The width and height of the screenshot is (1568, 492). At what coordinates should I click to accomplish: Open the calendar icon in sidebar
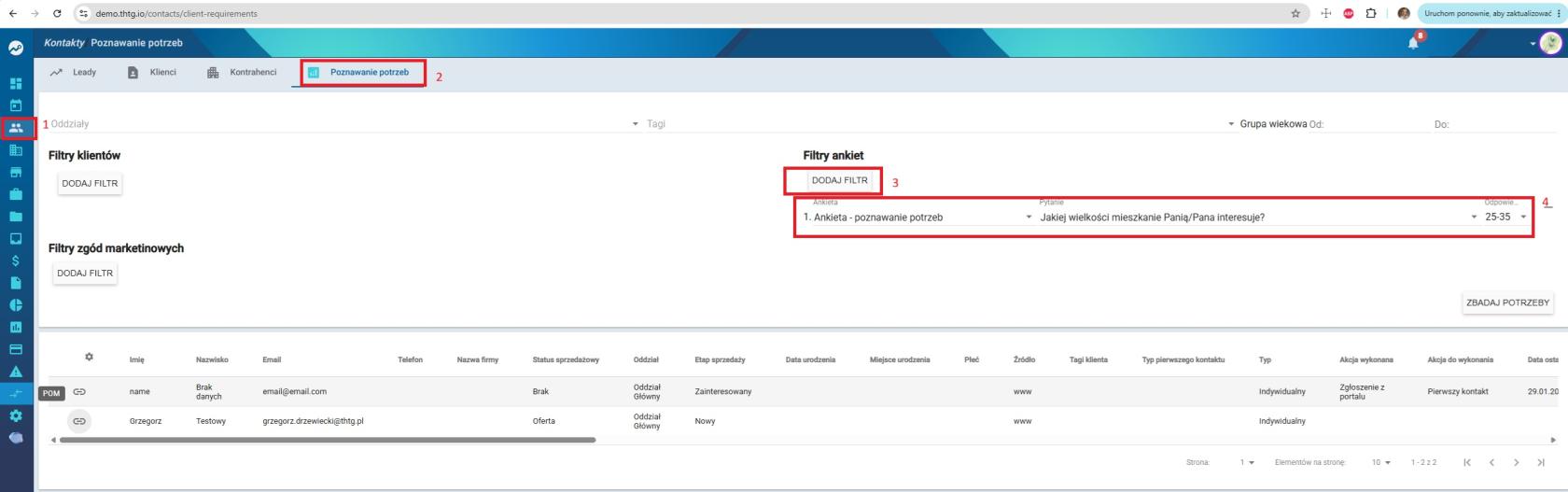tap(16, 105)
